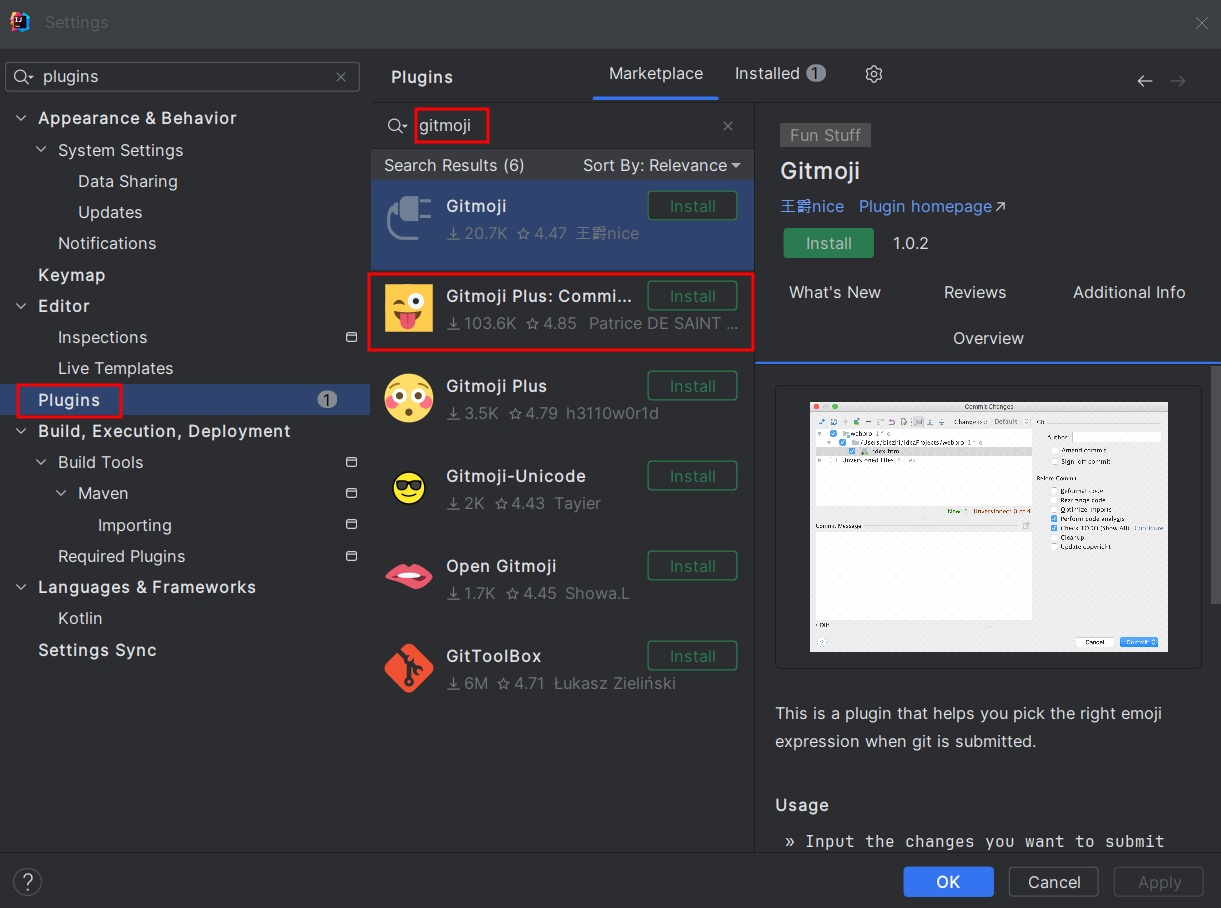Click the Open Gitmoji lips icon
1221x908 pixels.
point(409,576)
